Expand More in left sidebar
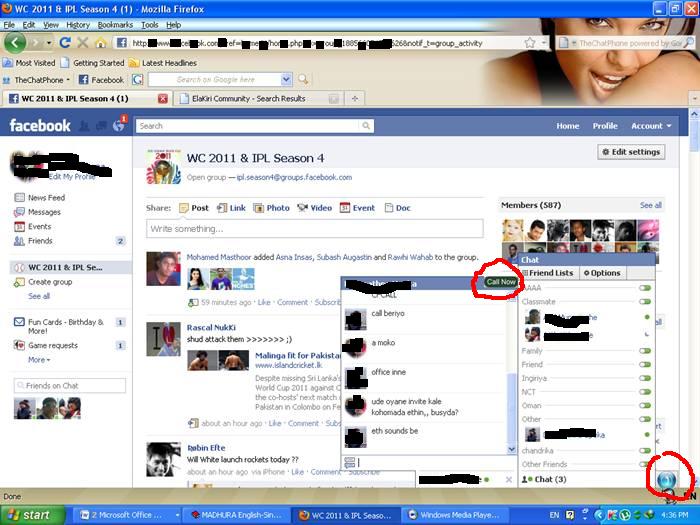This screenshot has height=525, width=700. pyautogui.click(x=39, y=360)
